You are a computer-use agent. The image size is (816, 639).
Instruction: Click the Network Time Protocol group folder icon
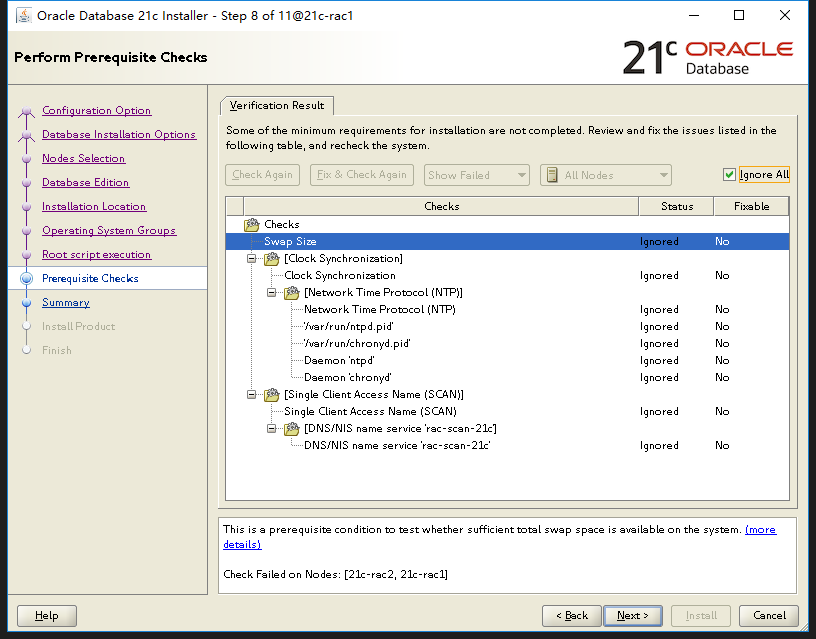click(291, 292)
